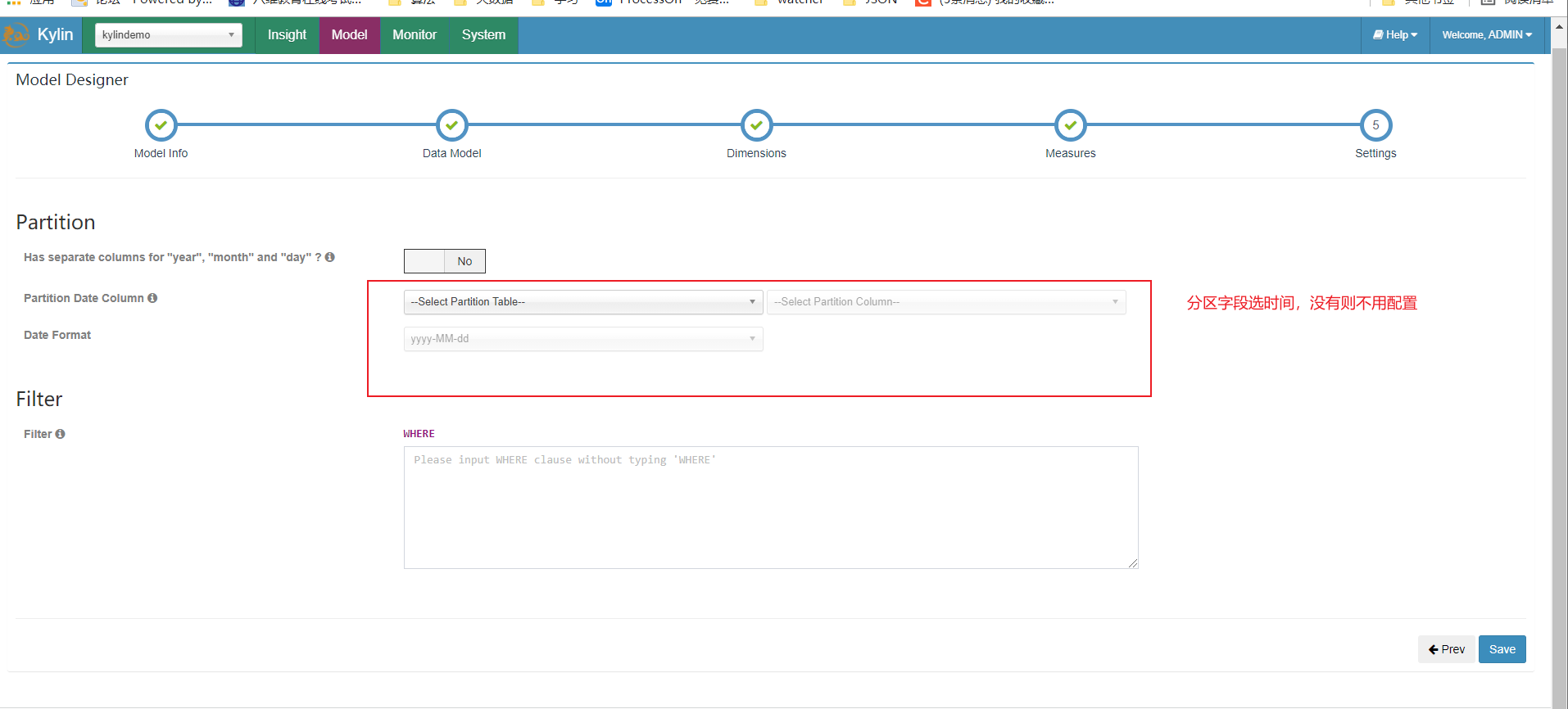This screenshot has width=1568, height=709.
Task: Click the Kylin logo icon
Action: click(x=16, y=35)
